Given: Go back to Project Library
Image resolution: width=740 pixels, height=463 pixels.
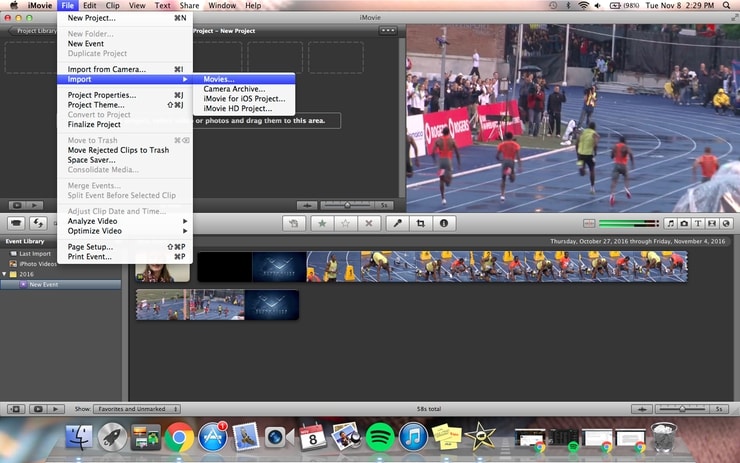Looking at the screenshot, I should tap(33, 31).
